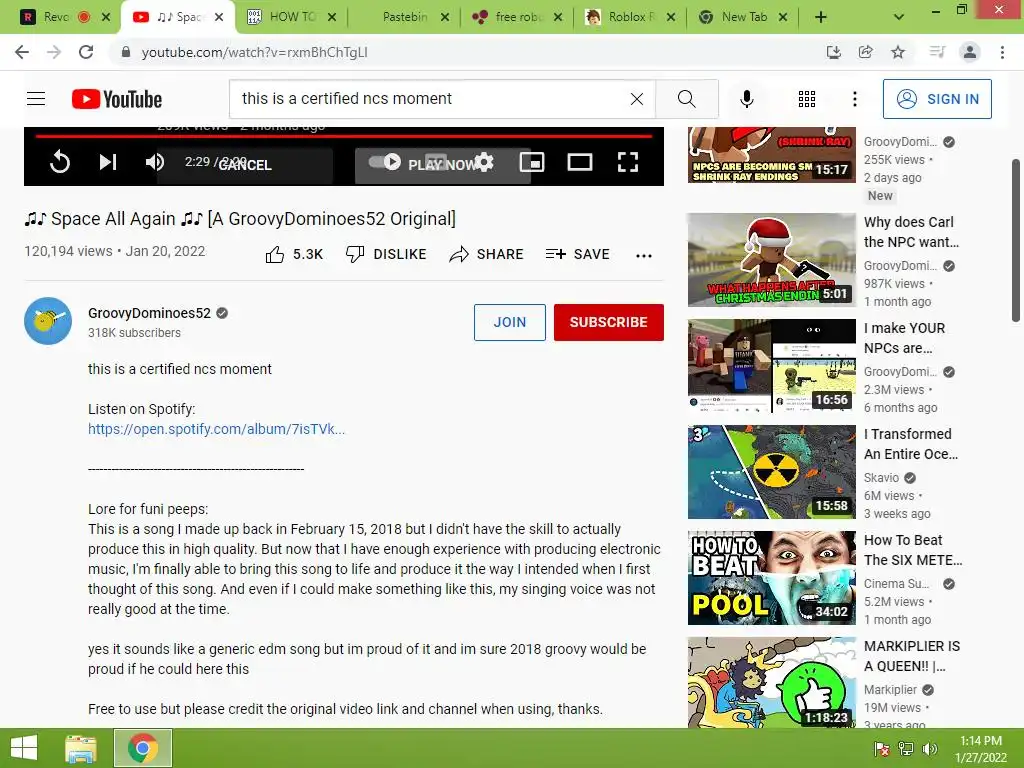Viewport: 1024px width, 768px height.
Task: Open Christmas ending video thumbnail
Action: point(771,260)
